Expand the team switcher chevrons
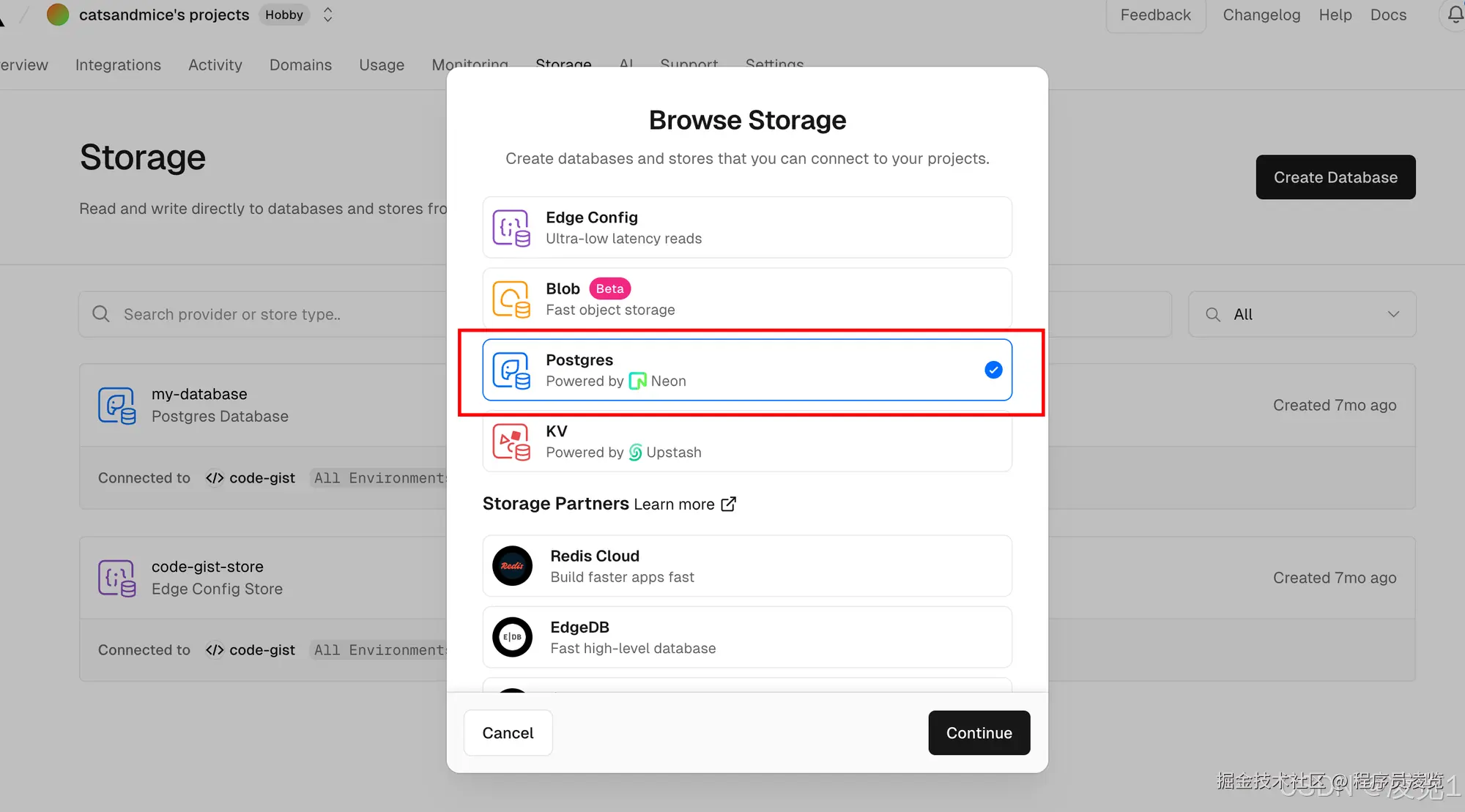The image size is (1465, 812). click(x=327, y=15)
